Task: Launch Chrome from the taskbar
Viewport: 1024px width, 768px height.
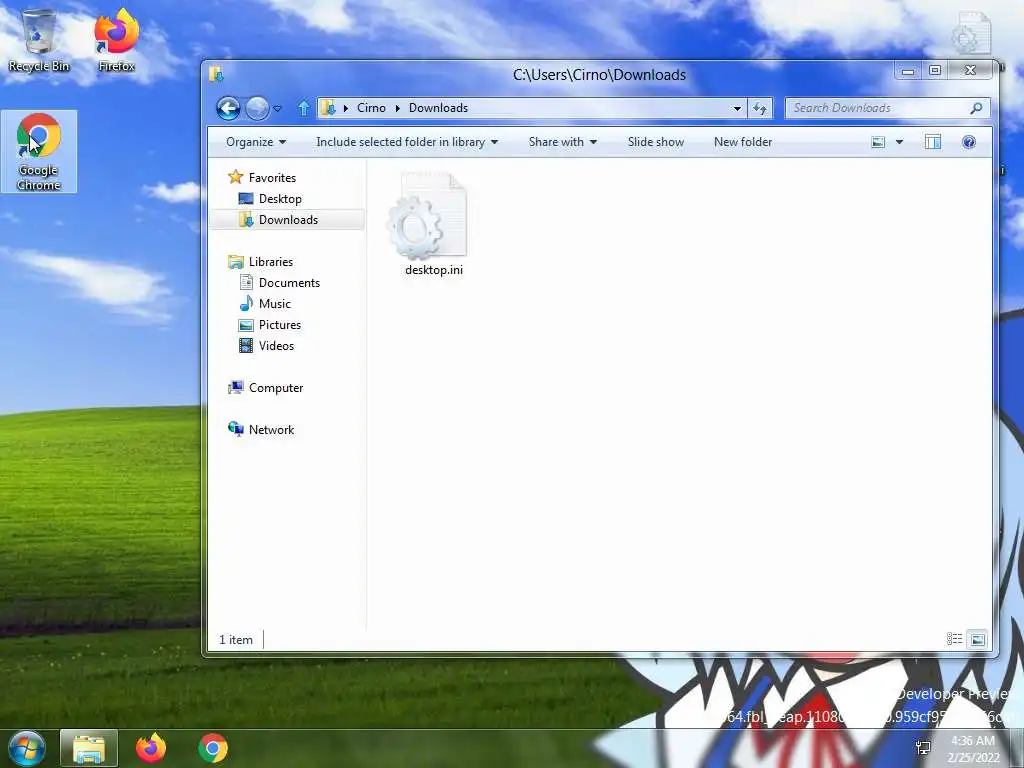Action: pos(213,748)
